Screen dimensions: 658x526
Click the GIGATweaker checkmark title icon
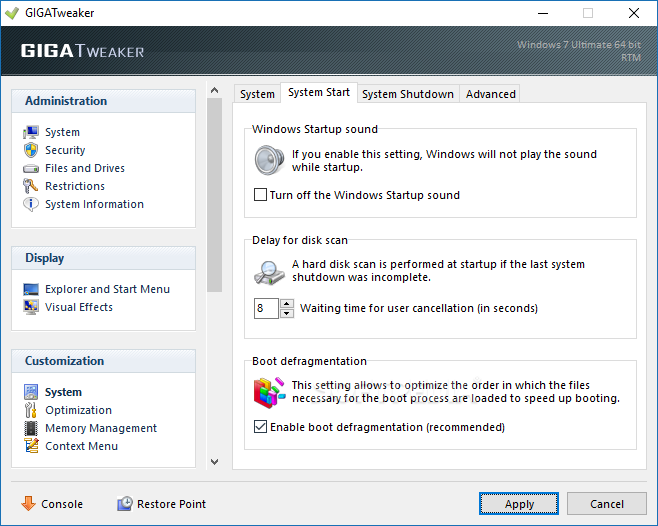click(x=12, y=13)
